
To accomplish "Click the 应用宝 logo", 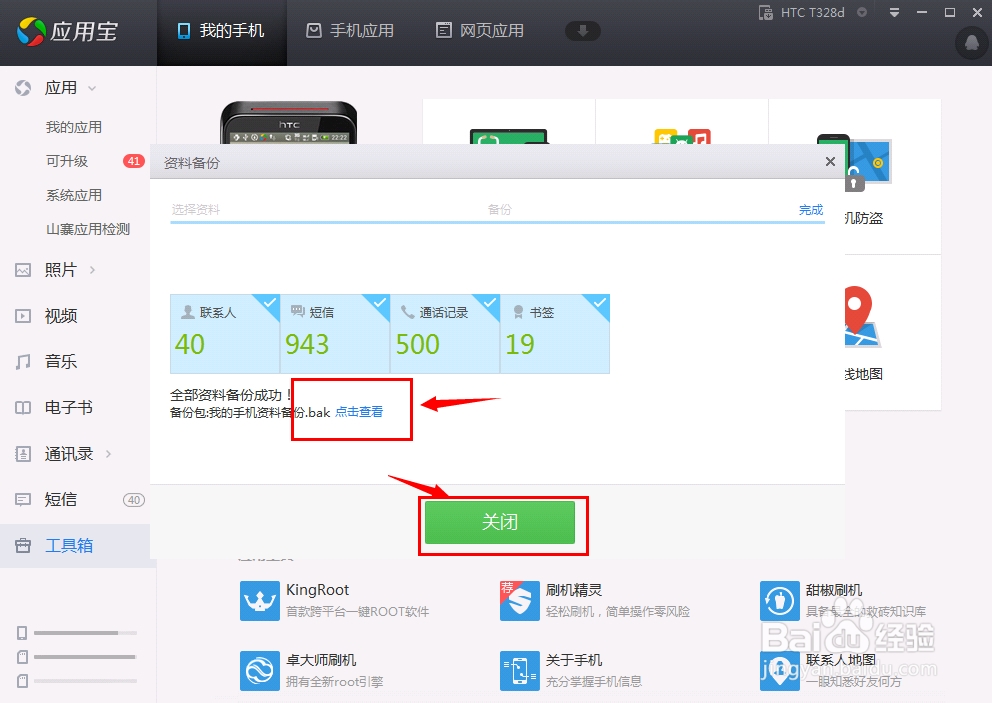I will pos(62,31).
